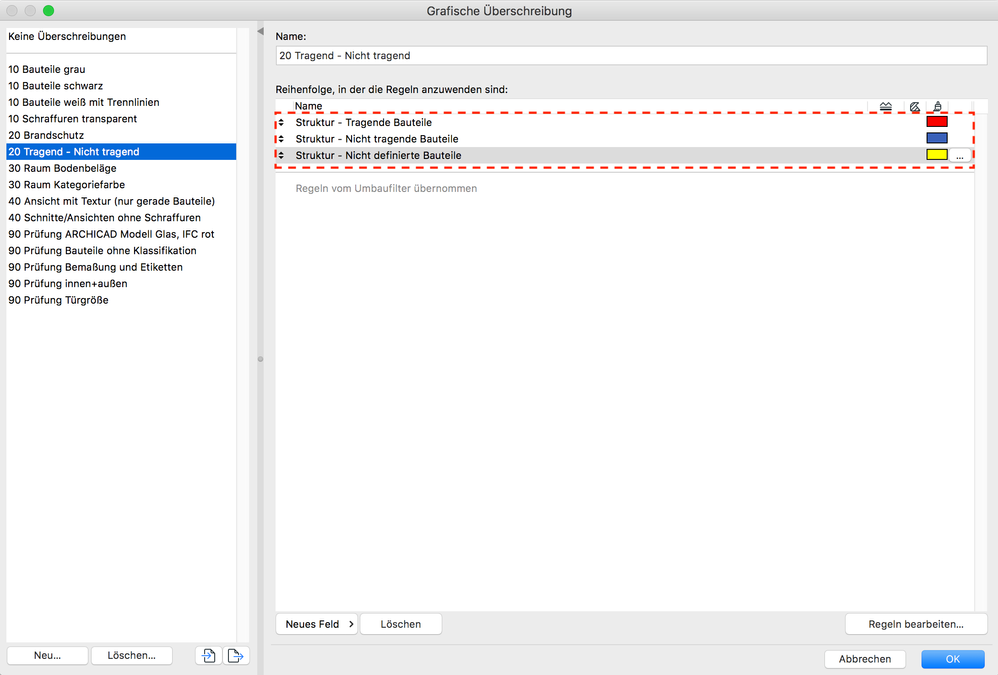Select 40 Schnitte/Ansichten ohne Schraffuren
The width and height of the screenshot is (998, 675).
(122, 218)
